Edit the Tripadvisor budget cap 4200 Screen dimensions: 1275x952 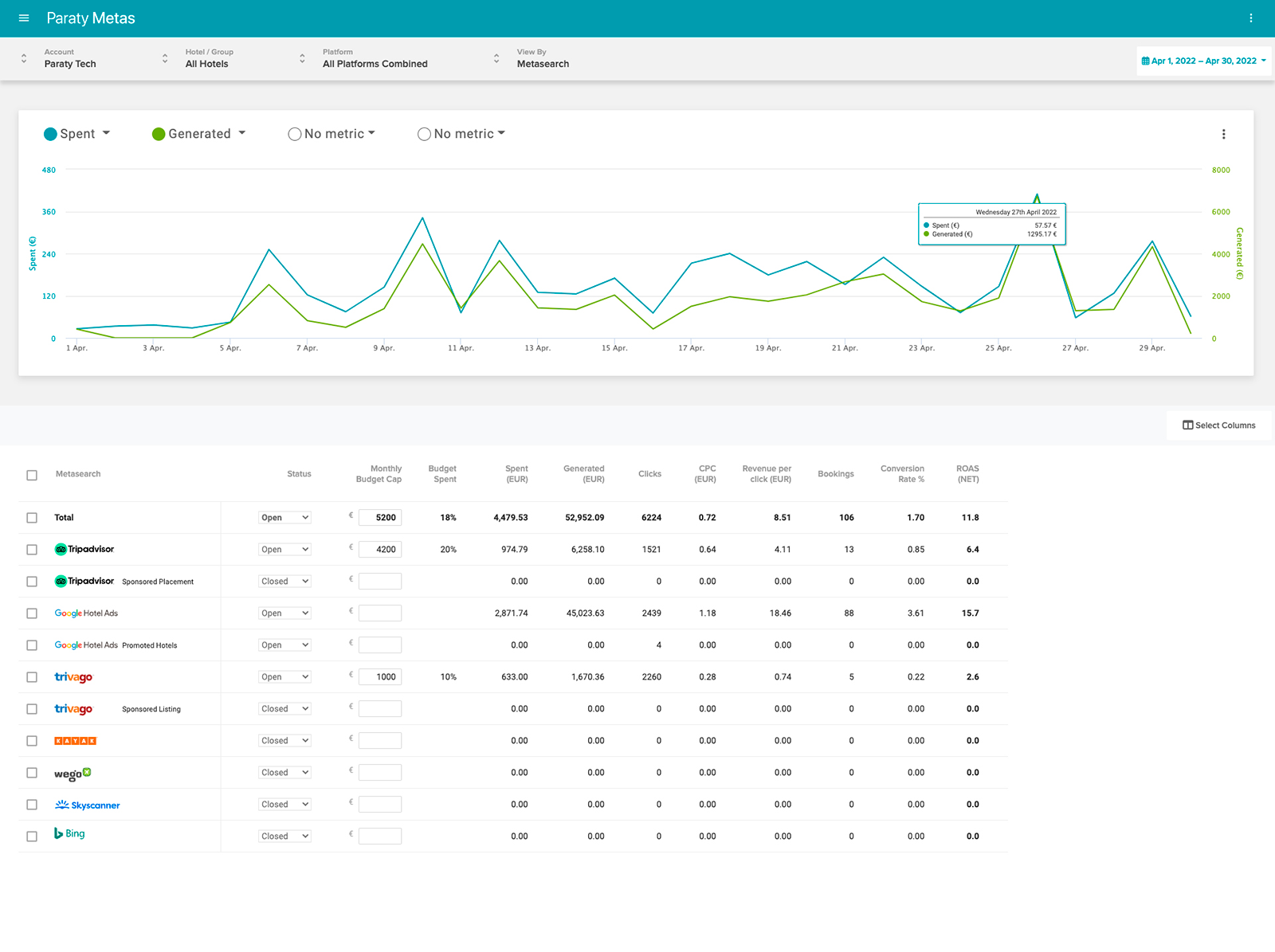click(380, 550)
